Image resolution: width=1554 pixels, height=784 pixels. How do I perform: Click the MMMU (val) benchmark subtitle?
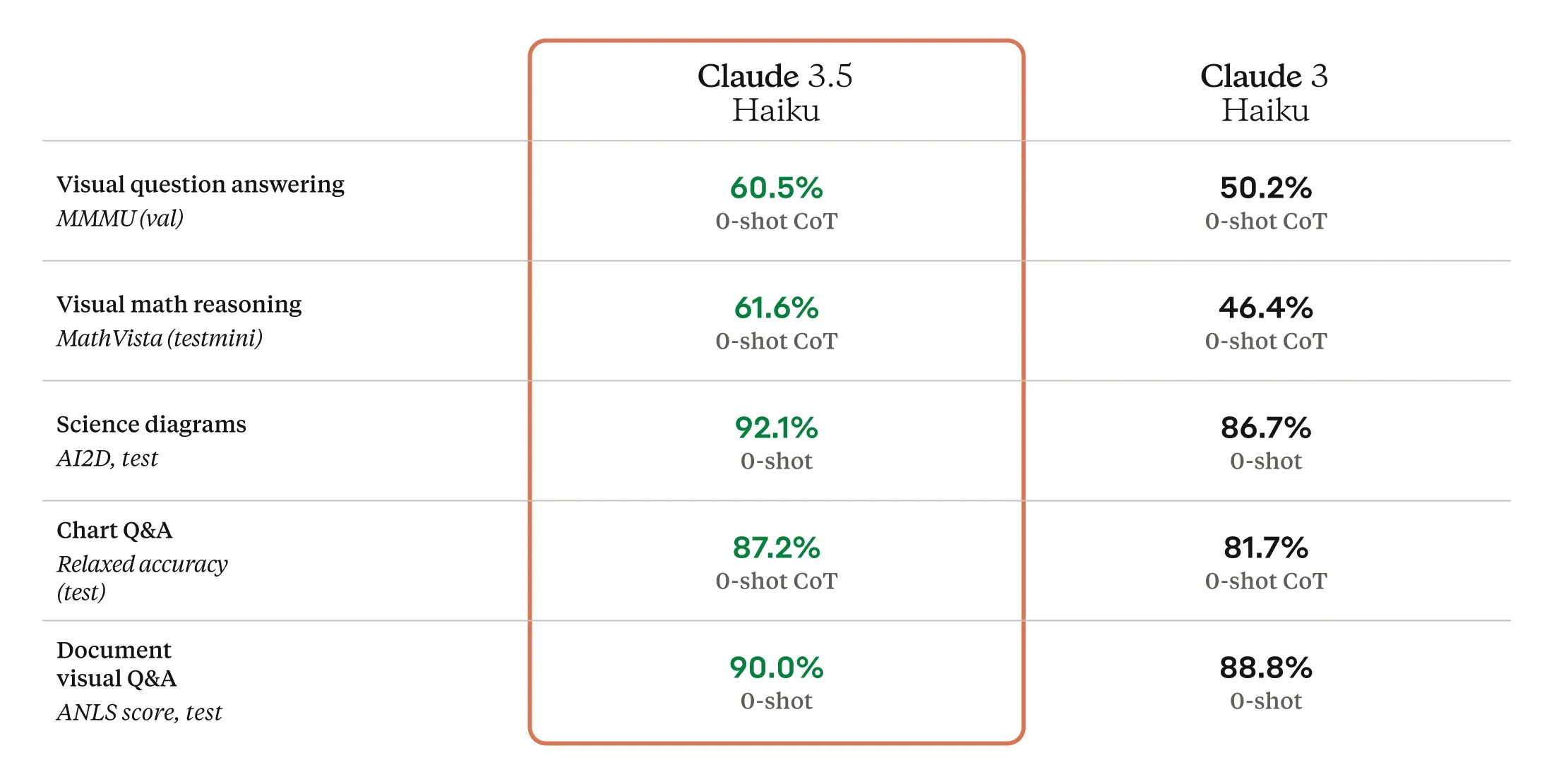(120, 219)
